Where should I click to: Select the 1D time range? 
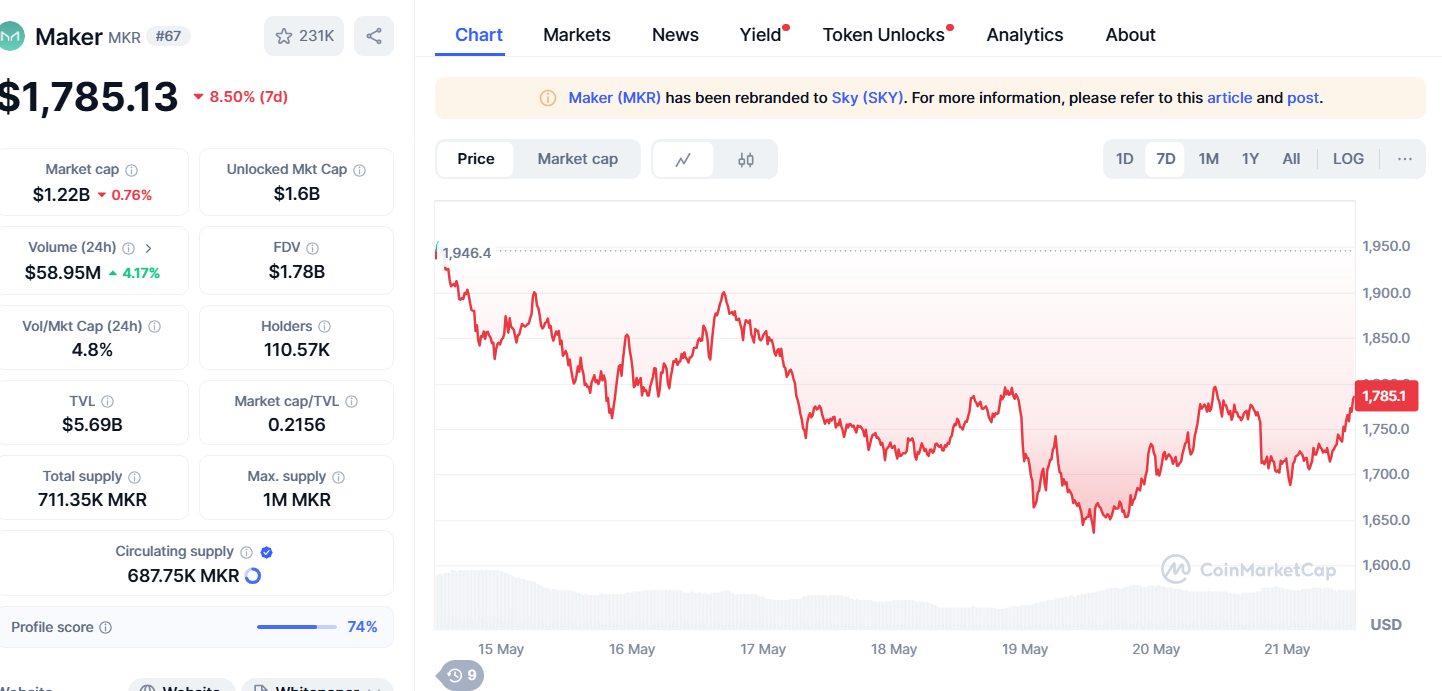click(1124, 159)
